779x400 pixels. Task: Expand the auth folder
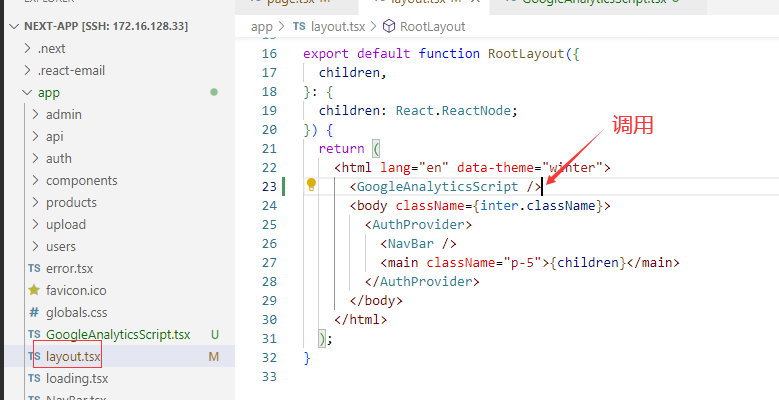[36, 159]
